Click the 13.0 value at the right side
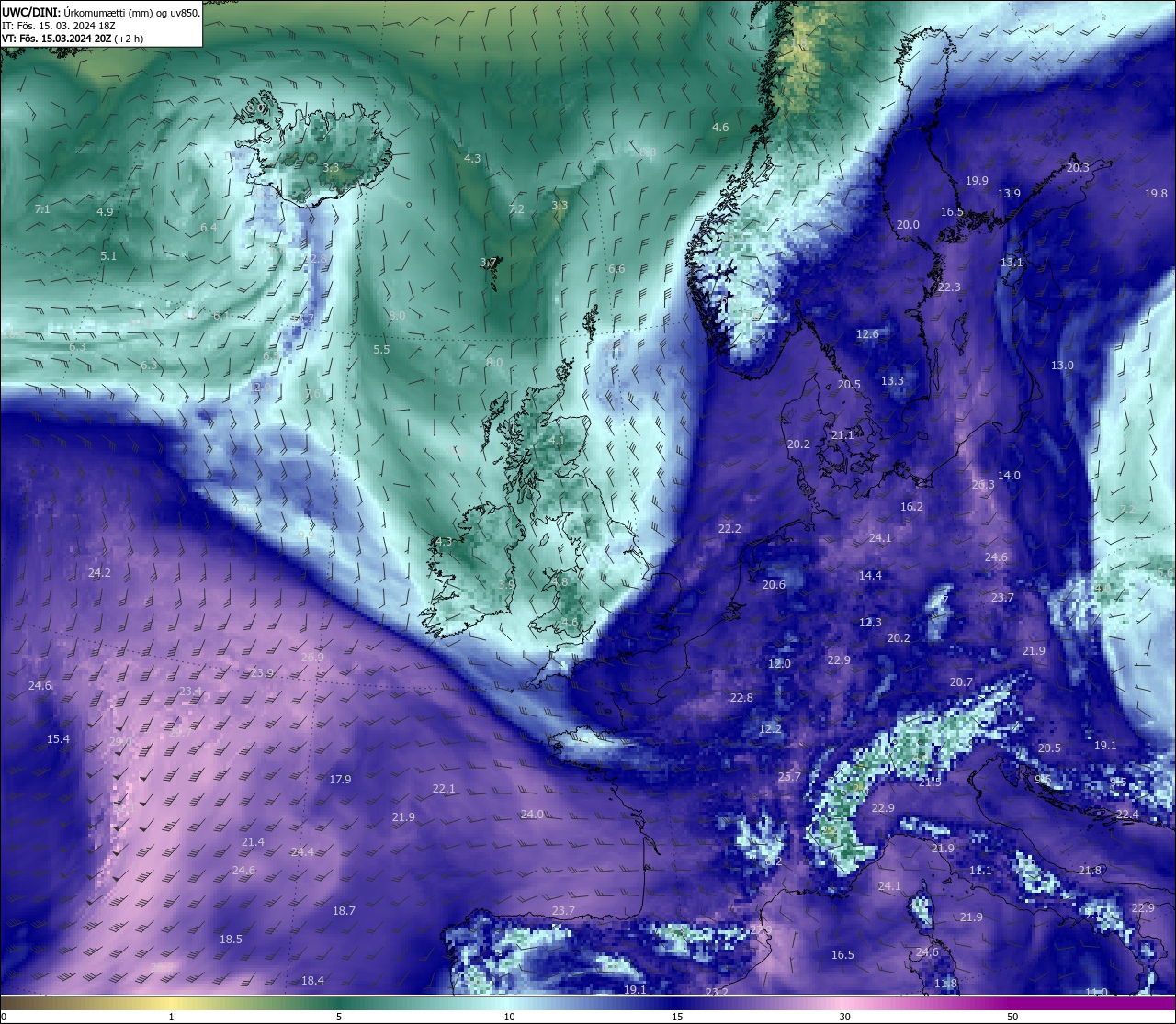Viewport: 1176px width, 1024px height. click(1062, 365)
